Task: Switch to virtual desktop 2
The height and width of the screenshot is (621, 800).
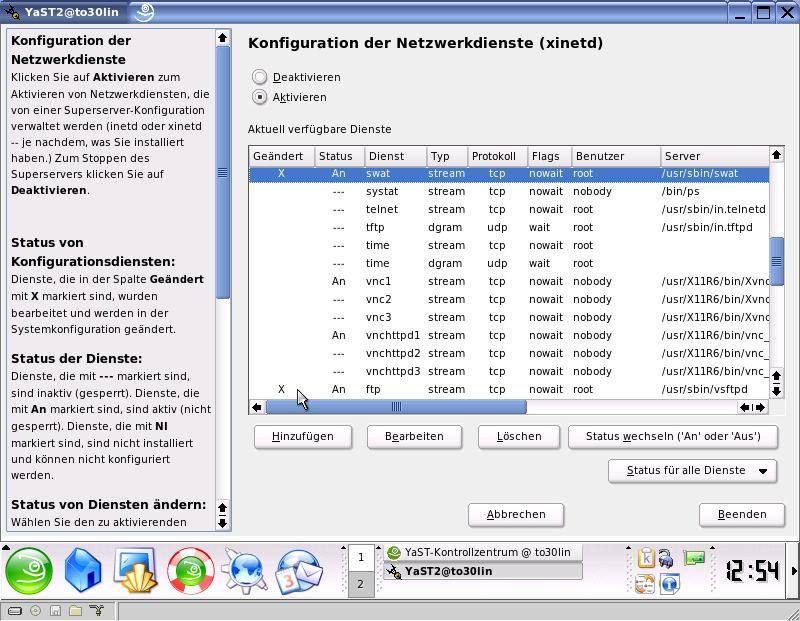Action: (361, 584)
